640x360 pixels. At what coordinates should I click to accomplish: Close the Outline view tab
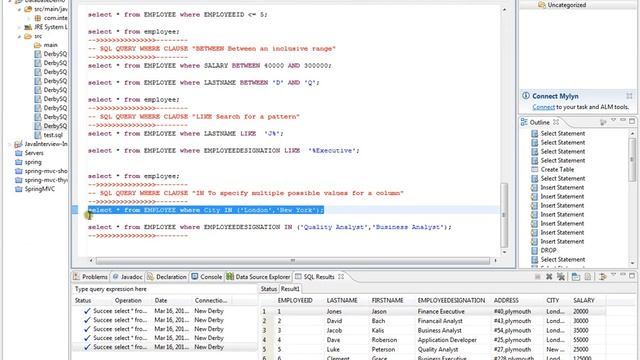click(556, 122)
